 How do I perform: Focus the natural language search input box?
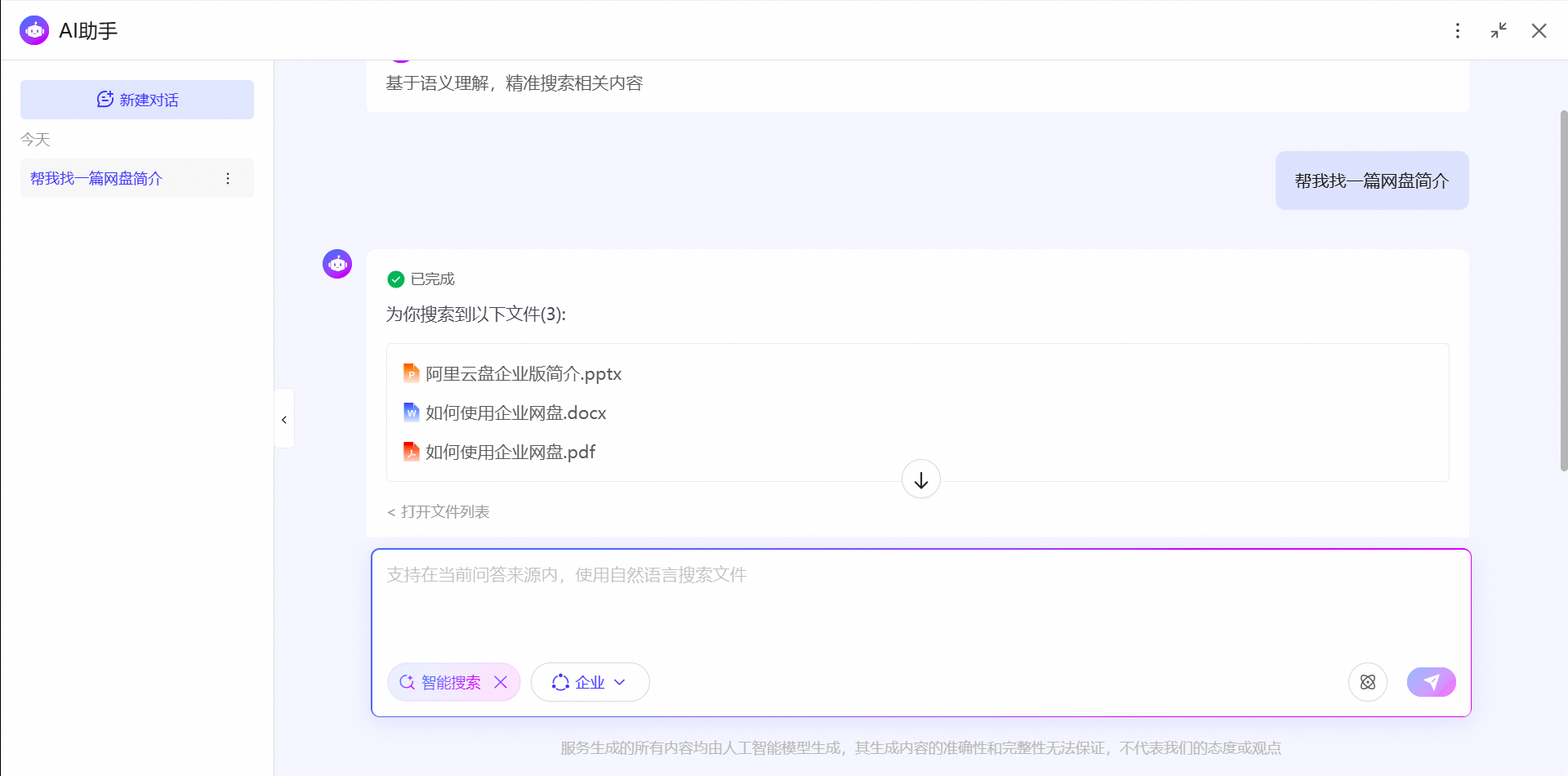tap(921, 604)
